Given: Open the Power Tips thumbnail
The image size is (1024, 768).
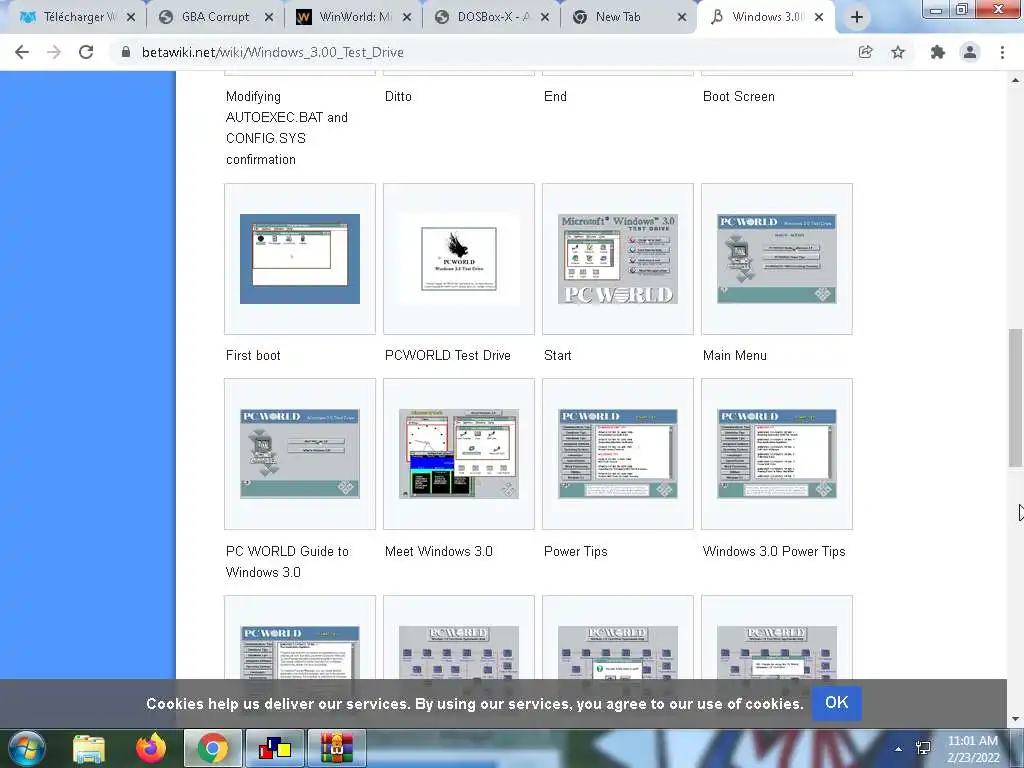Looking at the screenshot, I should pos(618,454).
